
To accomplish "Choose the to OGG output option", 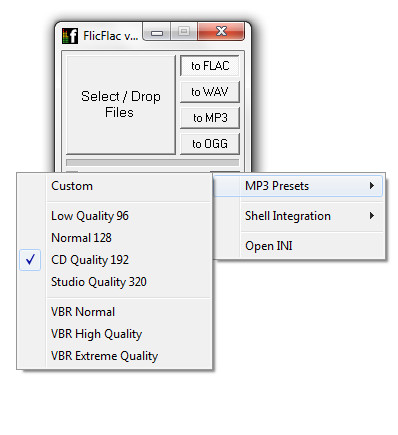I will tap(210, 144).
